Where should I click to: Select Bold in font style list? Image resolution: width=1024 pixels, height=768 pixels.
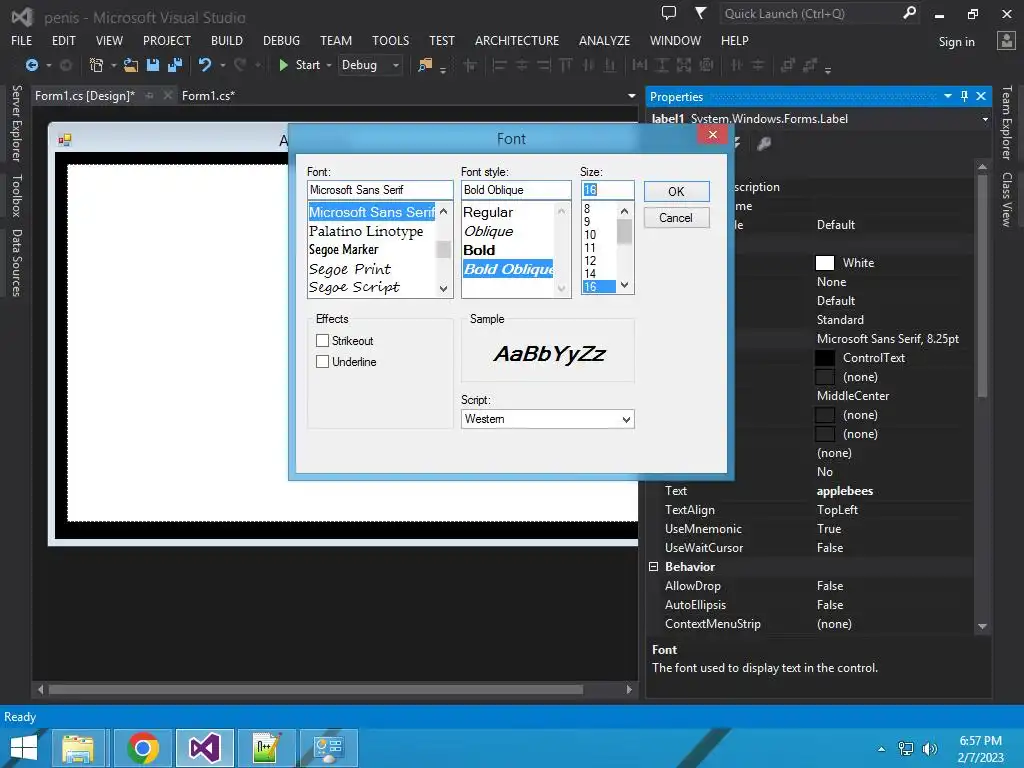[479, 250]
